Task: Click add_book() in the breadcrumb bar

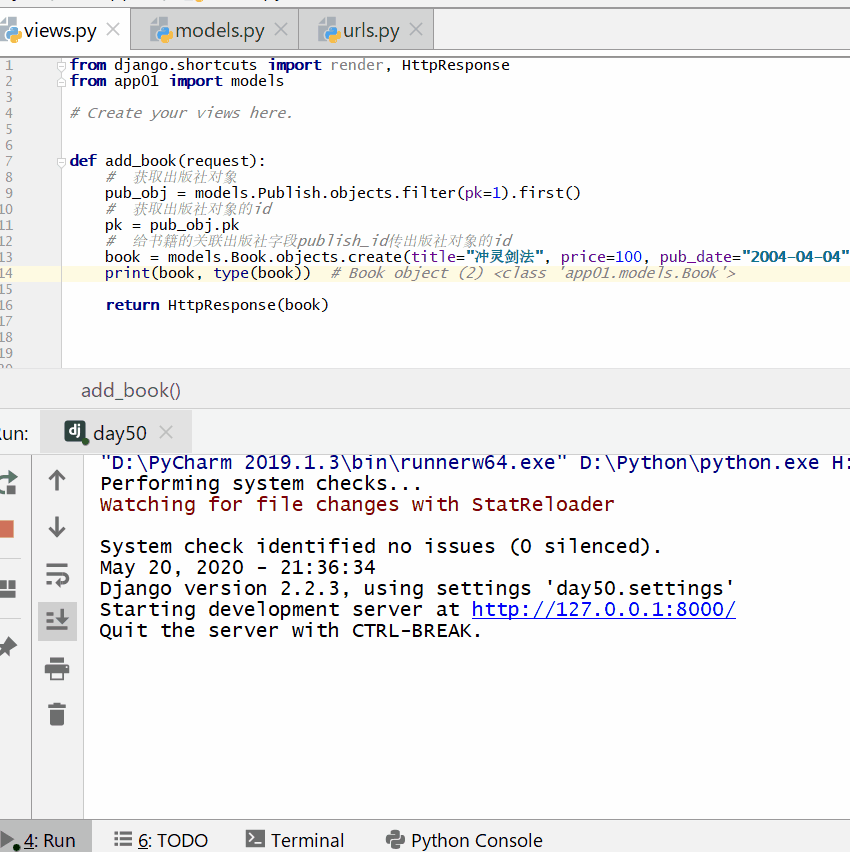Action: click(x=131, y=391)
